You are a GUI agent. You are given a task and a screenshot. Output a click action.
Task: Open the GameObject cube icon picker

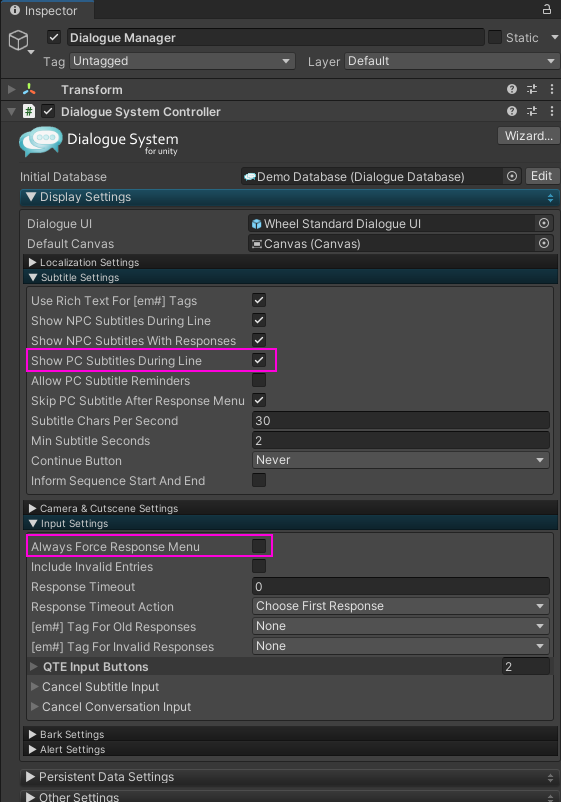click(20, 40)
